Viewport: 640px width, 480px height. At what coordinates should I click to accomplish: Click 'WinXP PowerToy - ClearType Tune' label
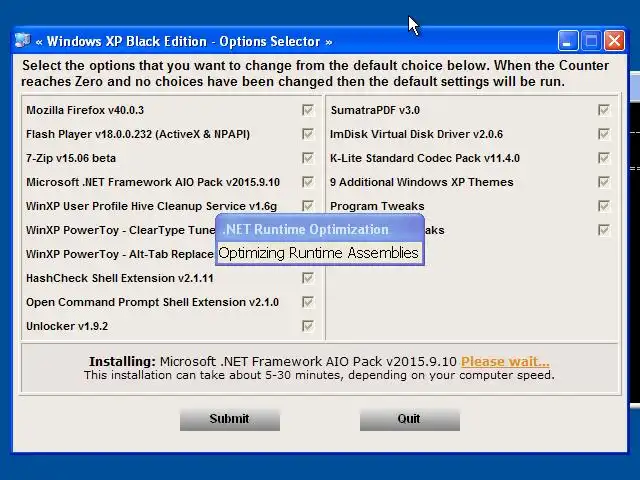(x=120, y=230)
